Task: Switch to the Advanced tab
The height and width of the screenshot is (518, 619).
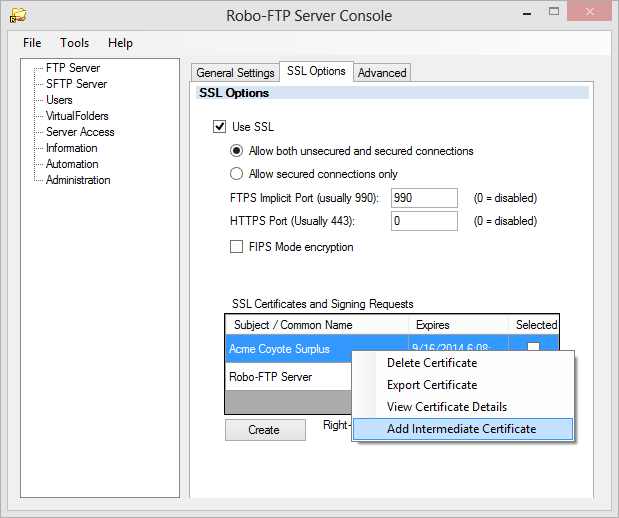Action: (382, 73)
